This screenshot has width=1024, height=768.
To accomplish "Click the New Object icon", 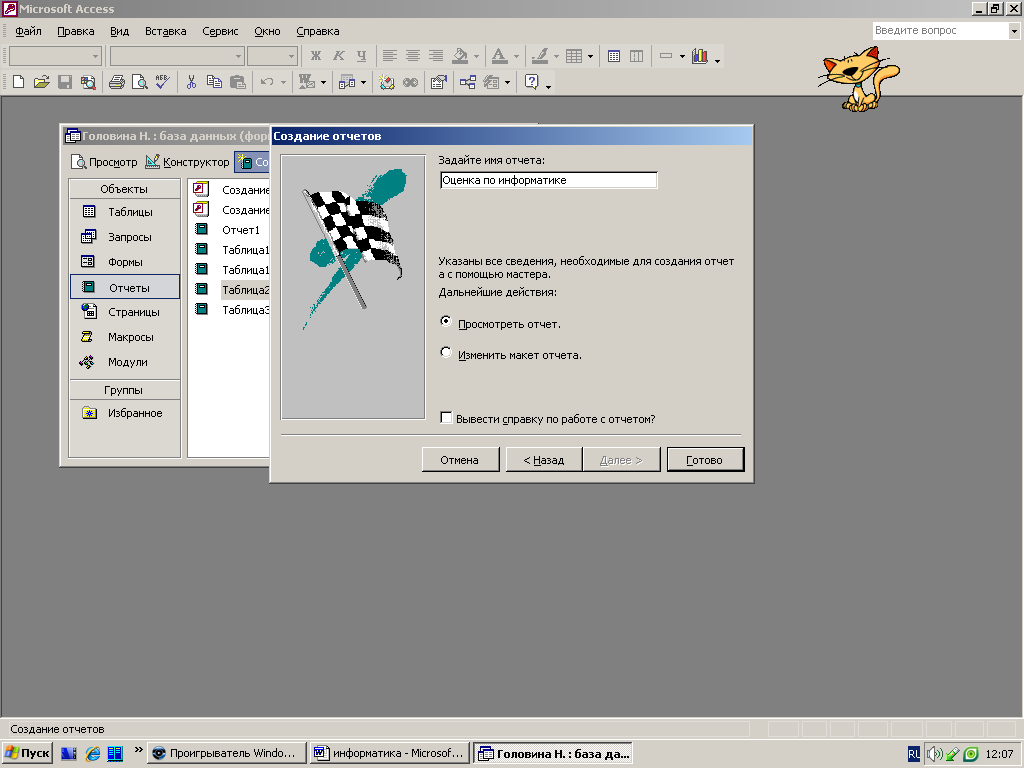I will [491, 82].
